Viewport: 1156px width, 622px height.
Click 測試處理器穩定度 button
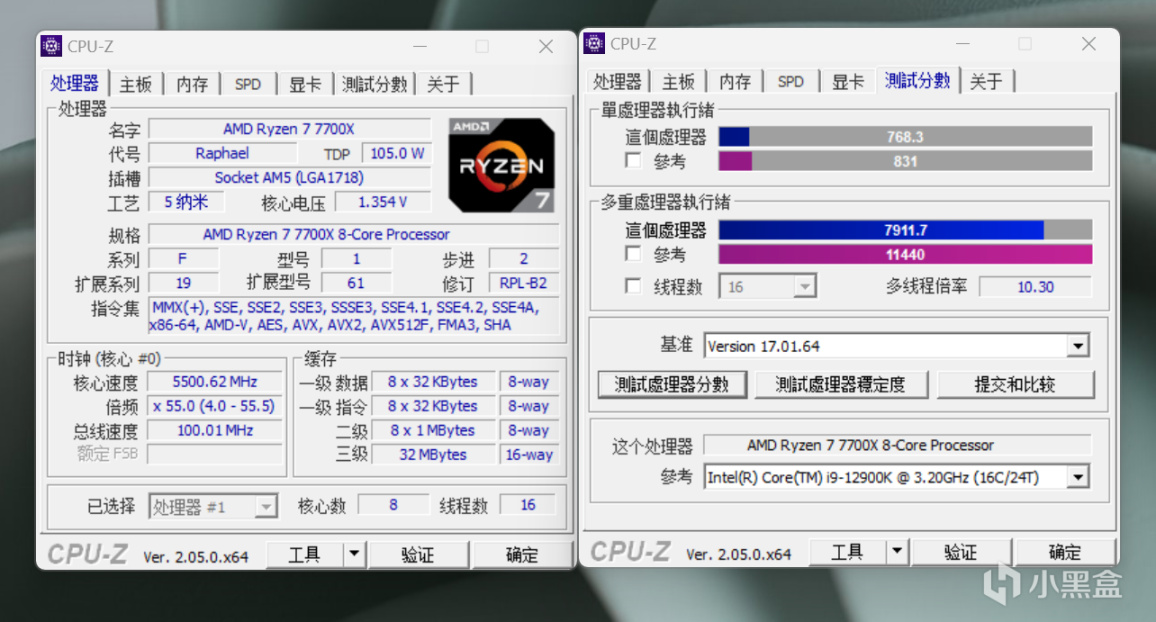pos(840,384)
